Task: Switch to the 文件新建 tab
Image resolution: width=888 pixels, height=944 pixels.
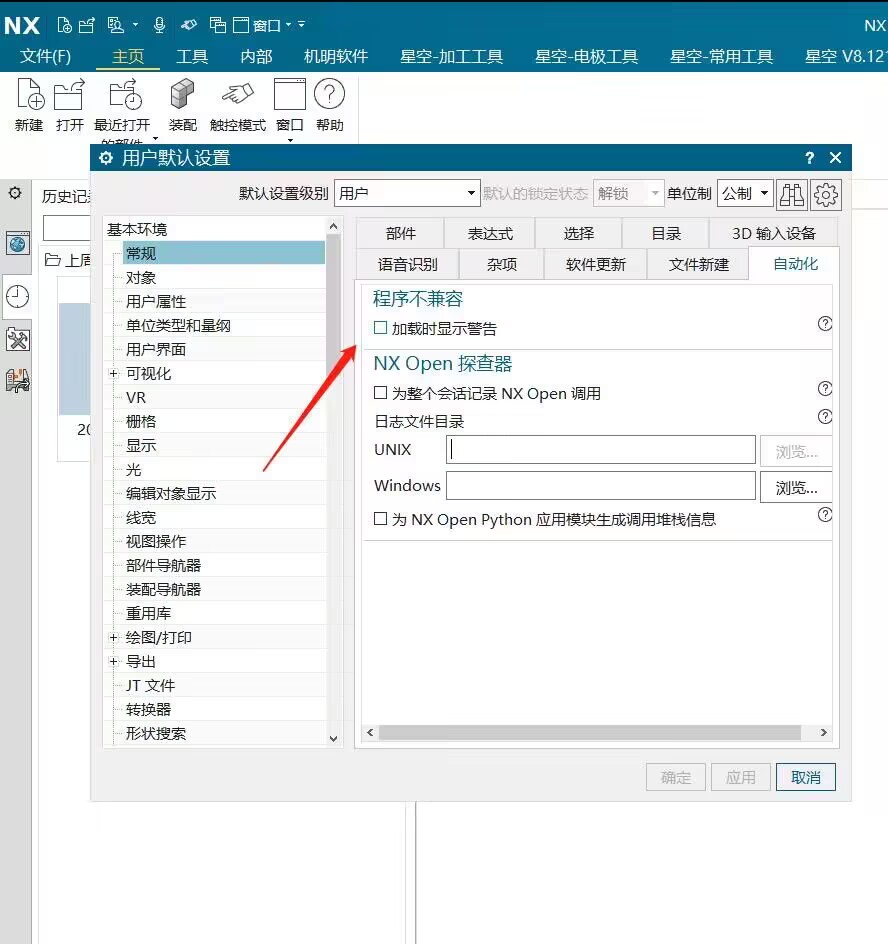Action: tap(698, 264)
